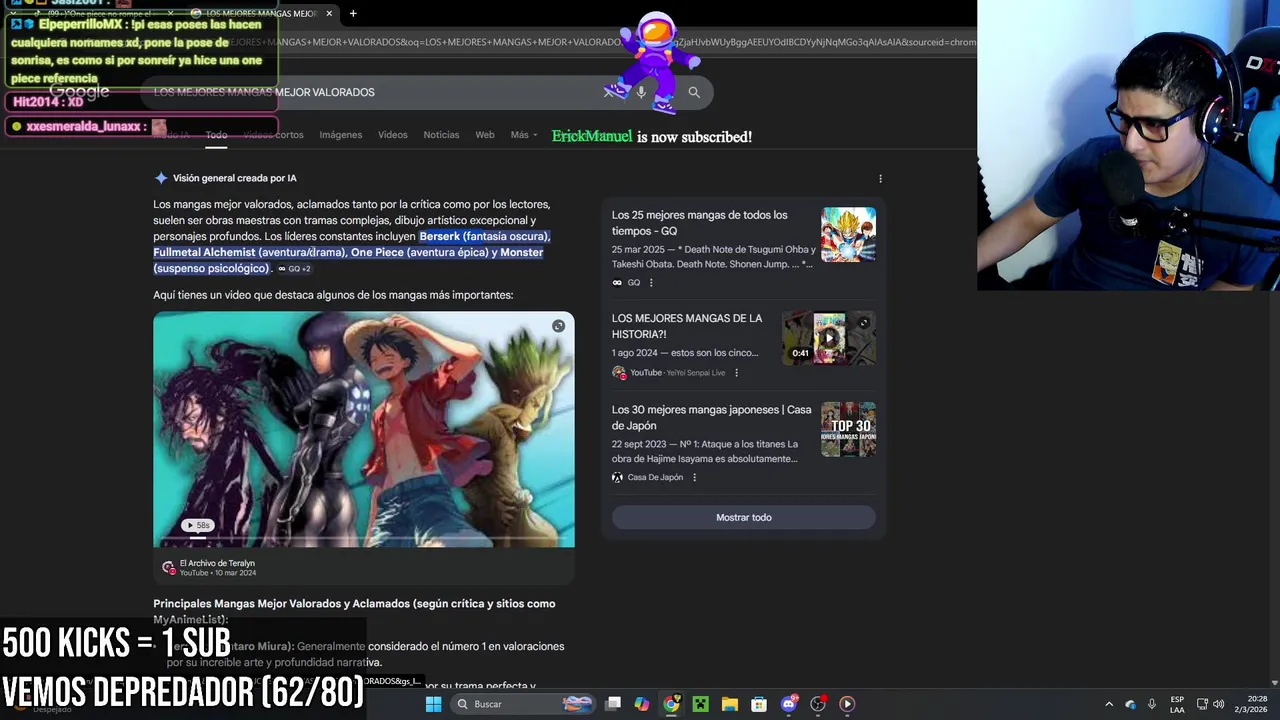Expand the Más search filter dropdown

point(524,135)
